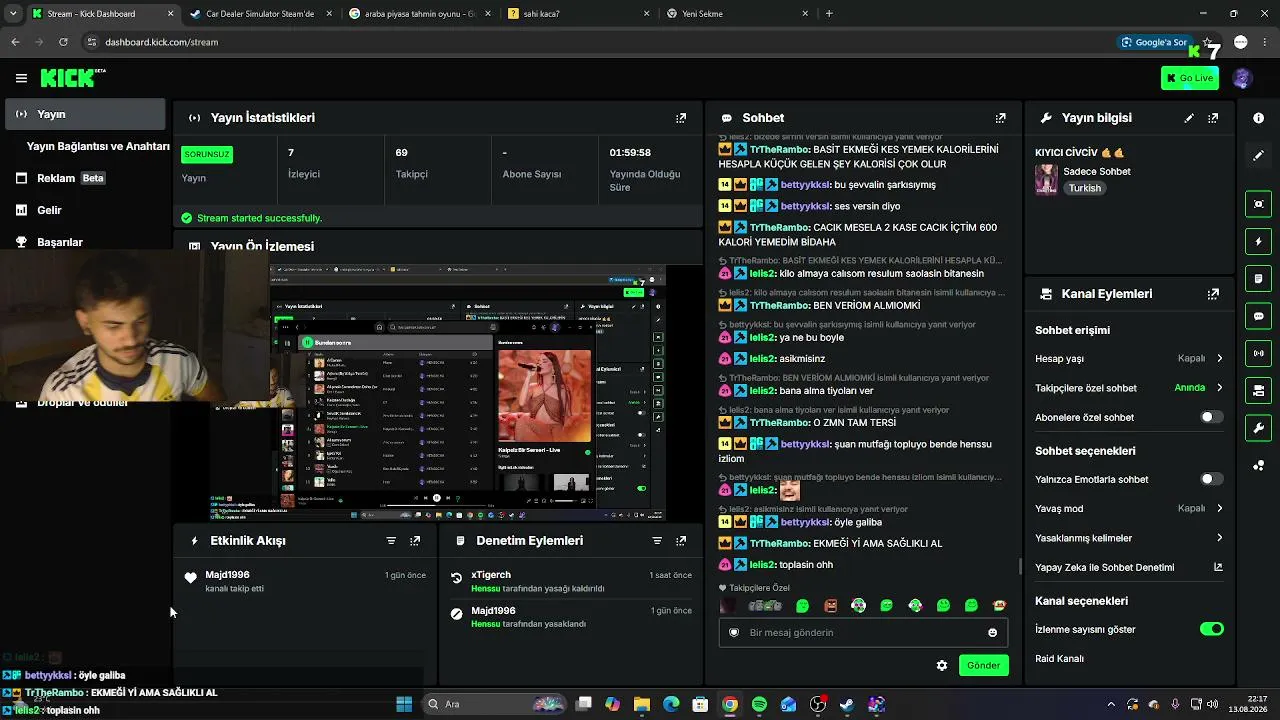The width and height of the screenshot is (1280, 720).
Task: Open Steam from the taskbar
Action: pyautogui.click(x=847, y=705)
